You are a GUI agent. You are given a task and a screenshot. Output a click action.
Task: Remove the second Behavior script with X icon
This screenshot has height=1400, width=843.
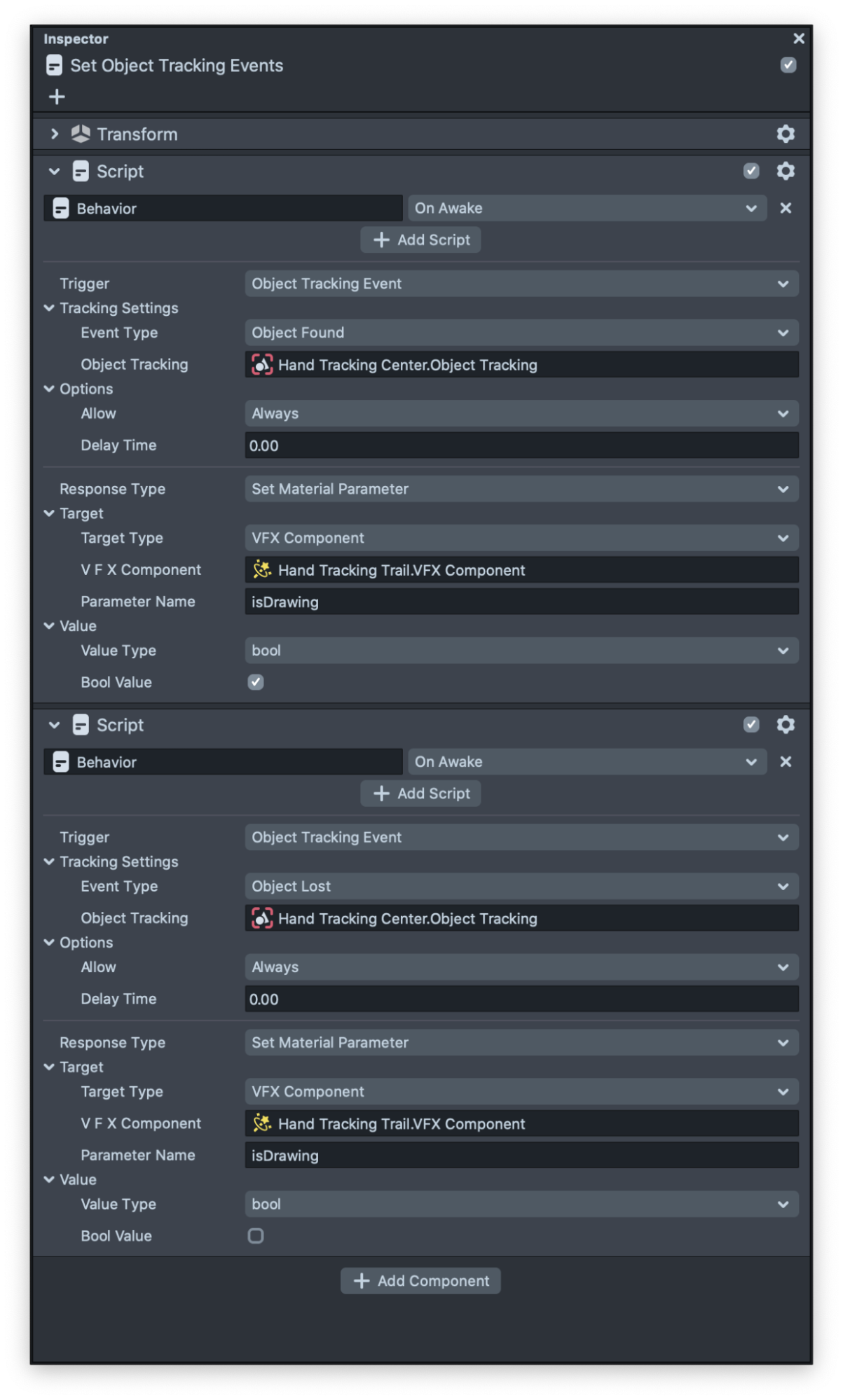pos(786,762)
